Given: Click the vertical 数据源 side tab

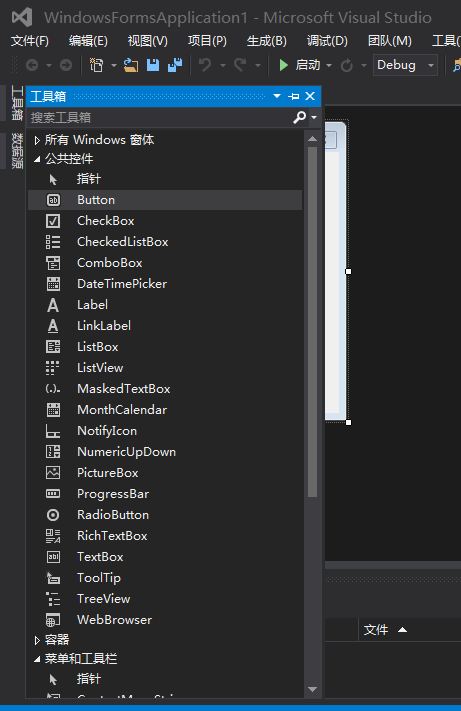Looking at the screenshot, I should [17, 151].
